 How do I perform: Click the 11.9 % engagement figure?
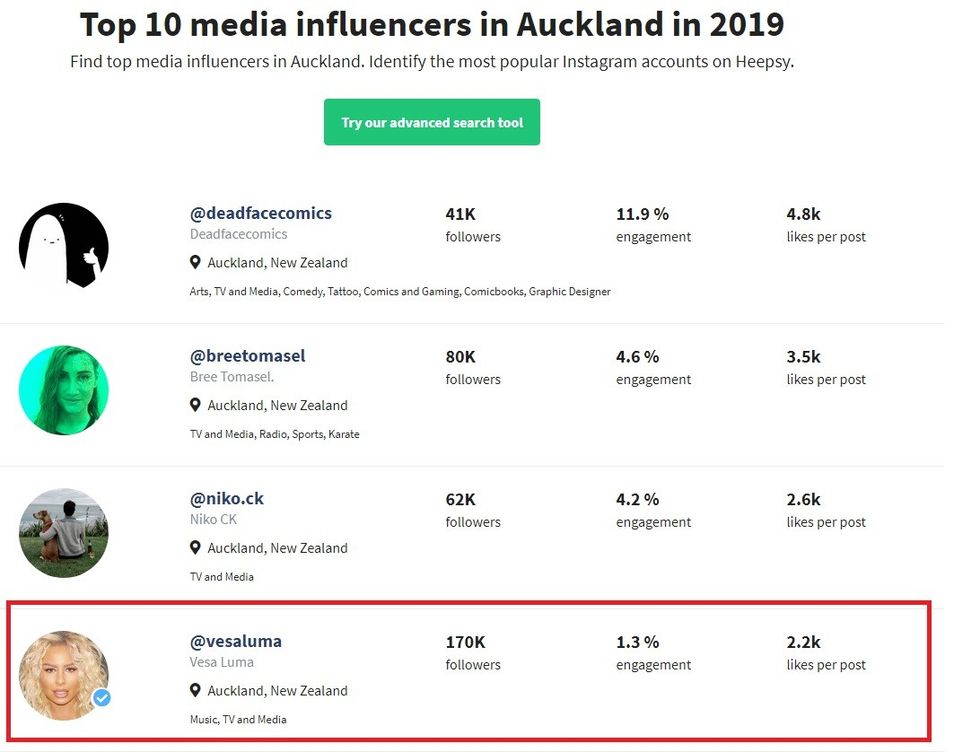642,213
